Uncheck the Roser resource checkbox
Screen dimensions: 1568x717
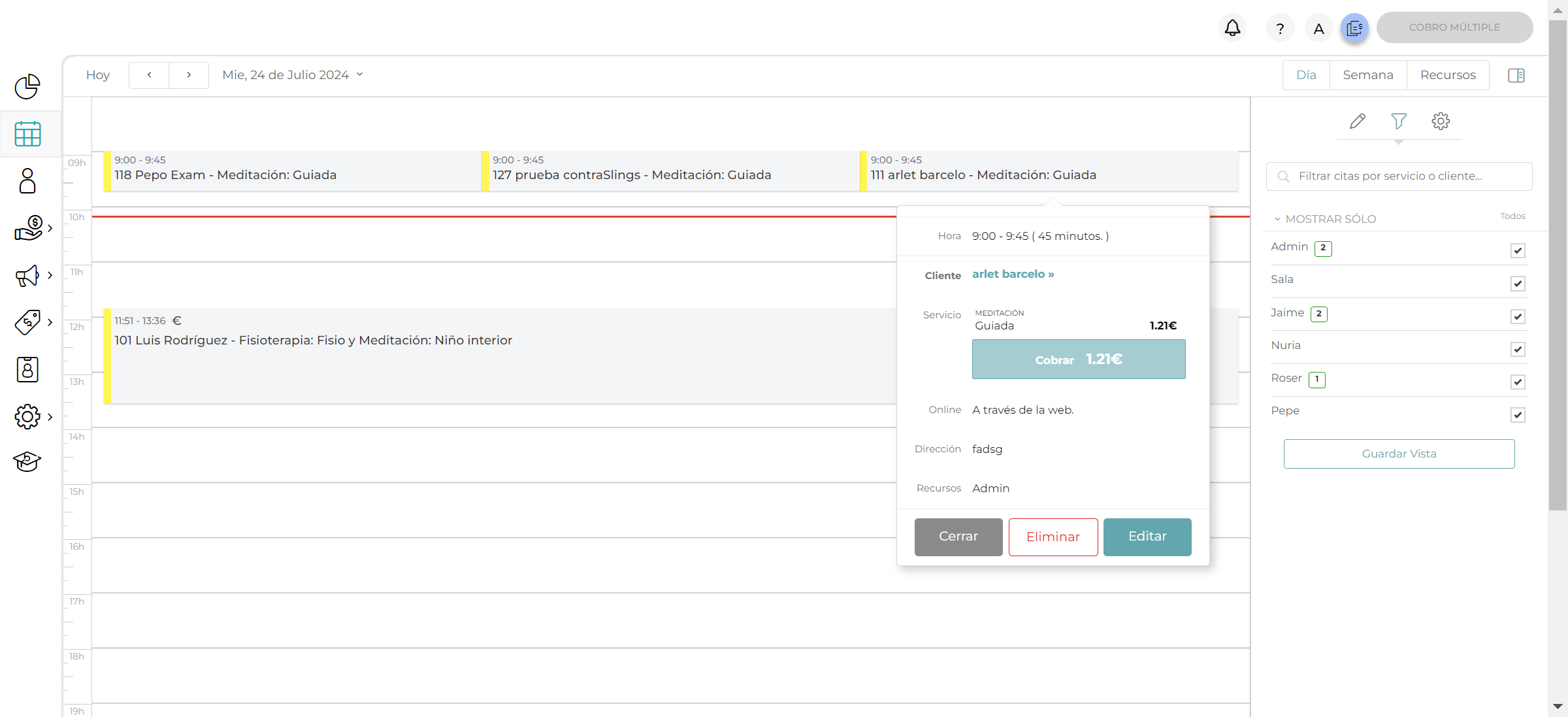pyautogui.click(x=1518, y=382)
